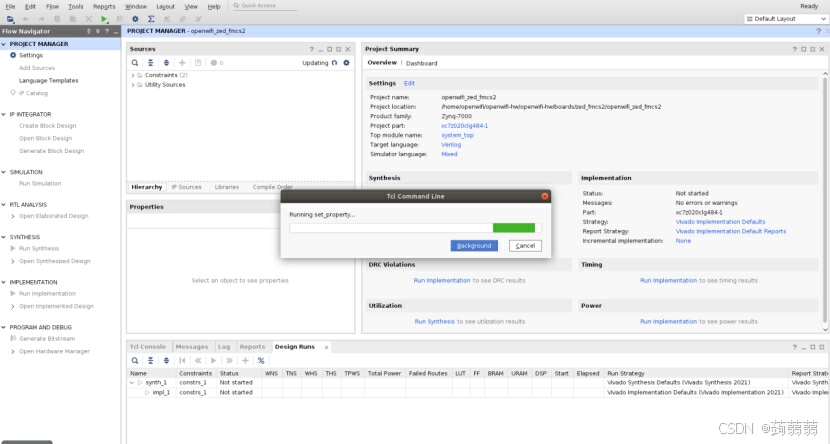Switch to the Tcl Console tab
830x444 pixels.
click(148, 347)
